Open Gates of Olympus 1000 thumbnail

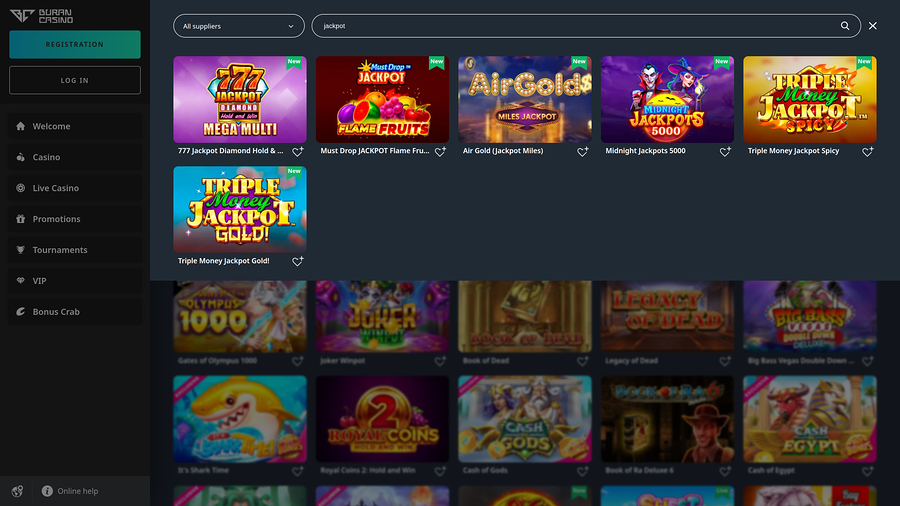240,316
